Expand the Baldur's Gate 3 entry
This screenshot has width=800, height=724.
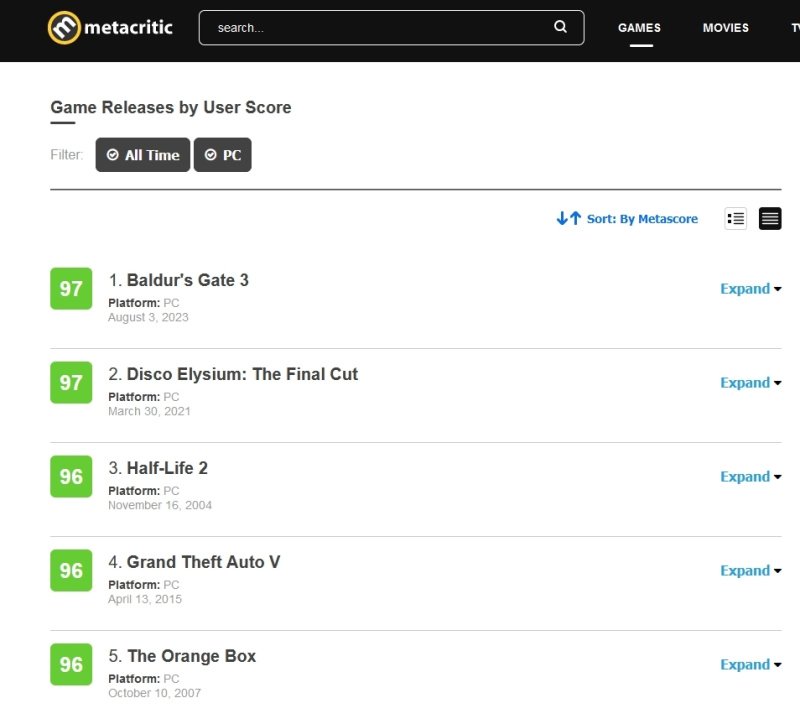(x=750, y=289)
